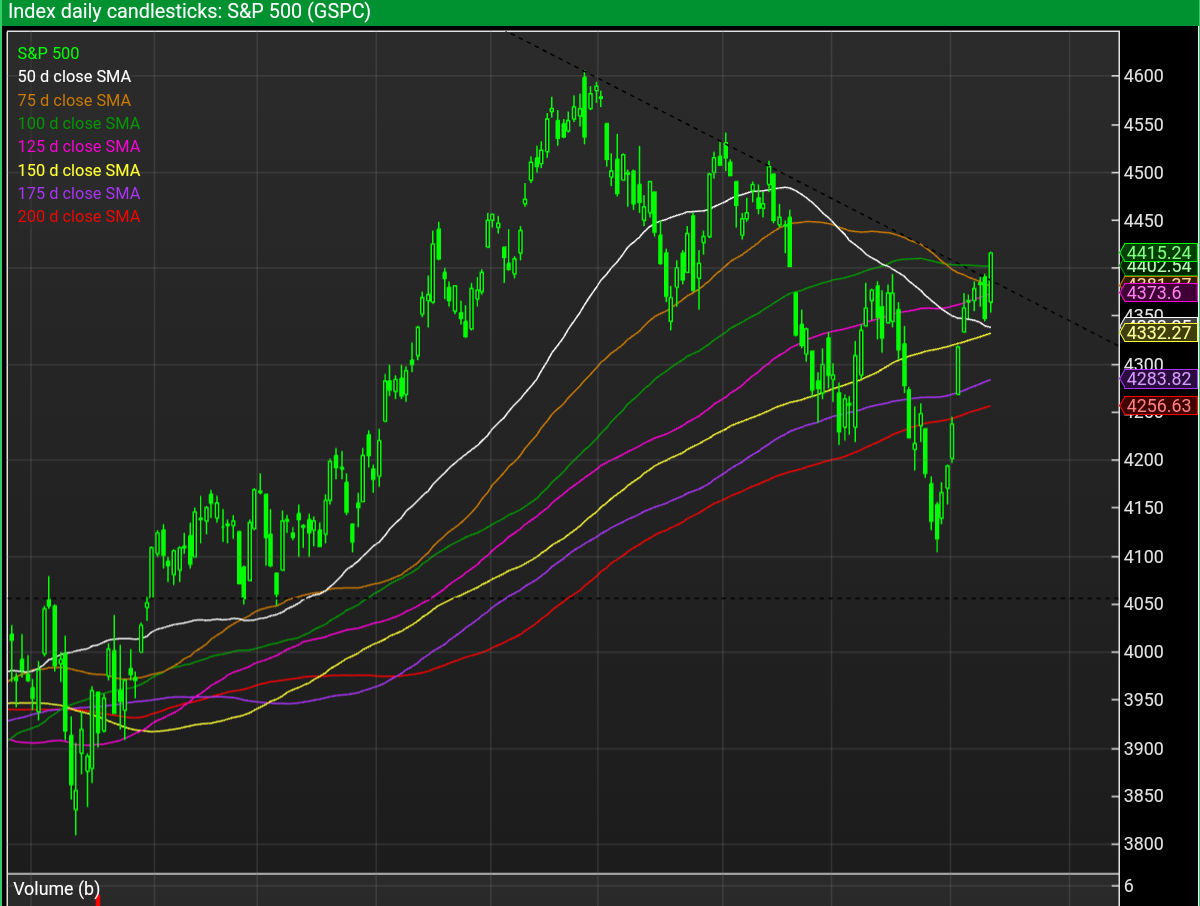
Task: Click the 3900 price axis label
Action: coord(1143,748)
